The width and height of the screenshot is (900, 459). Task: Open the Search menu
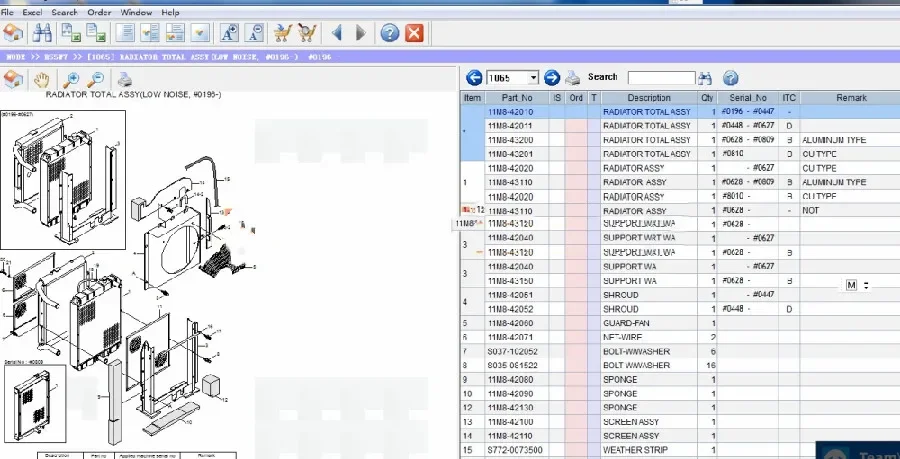pos(64,12)
